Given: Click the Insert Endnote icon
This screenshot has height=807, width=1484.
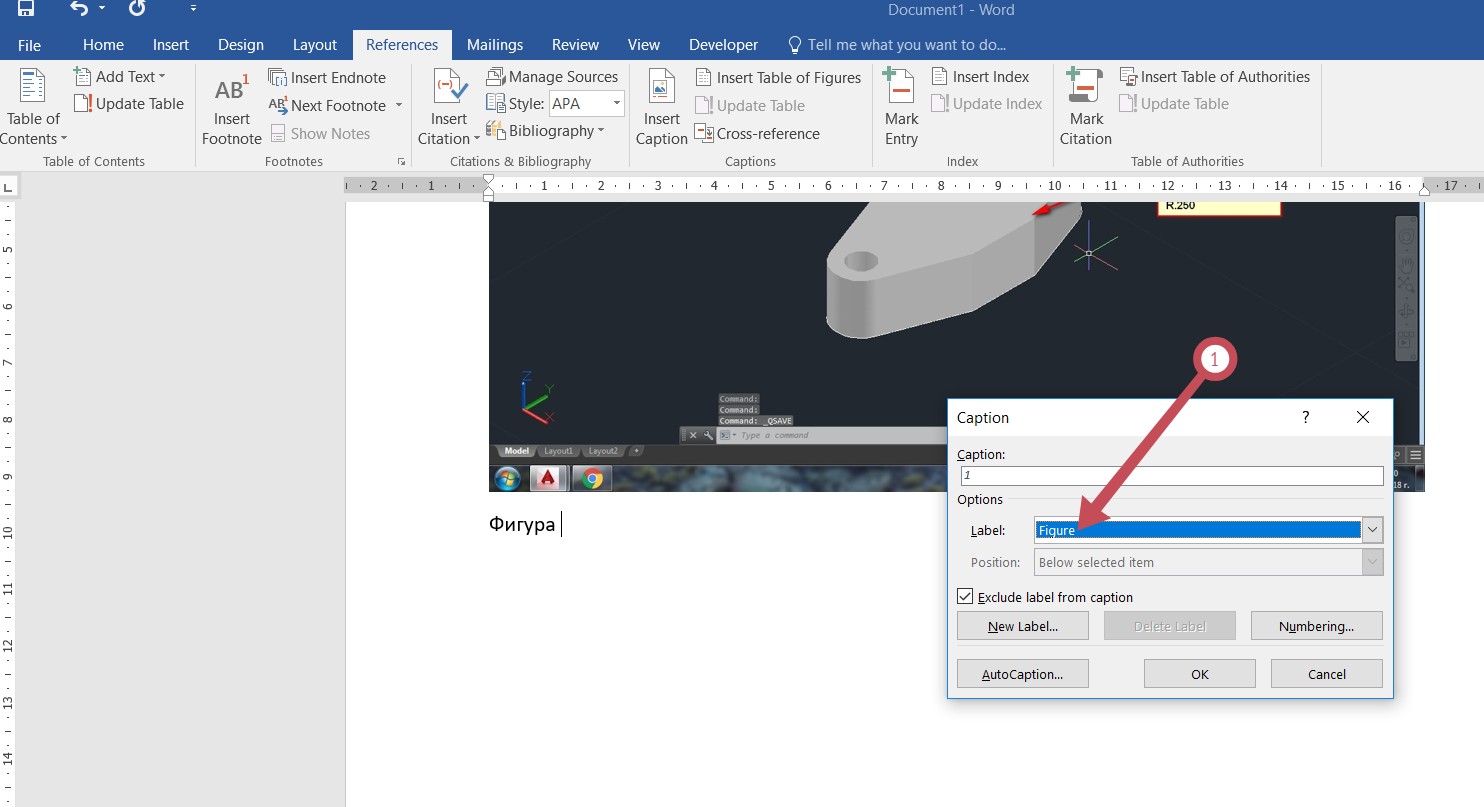Looking at the screenshot, I should (x=278, y=78).
